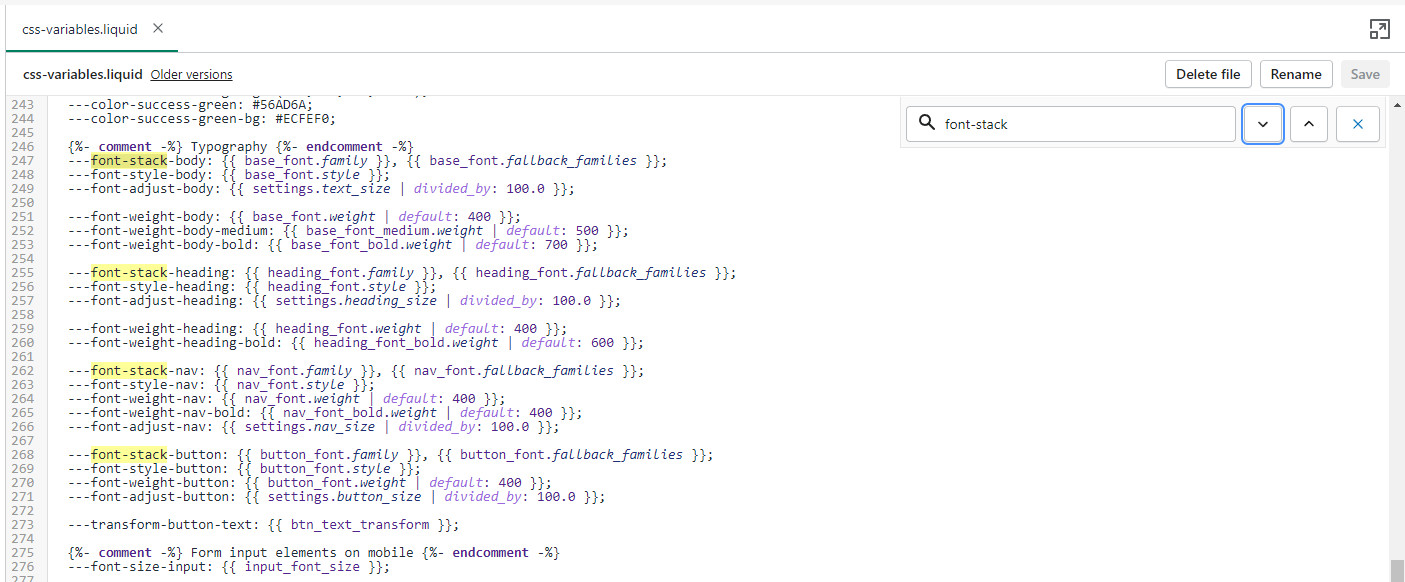Close the search box
This screenshot has width=1405, height=582.
1357,124
